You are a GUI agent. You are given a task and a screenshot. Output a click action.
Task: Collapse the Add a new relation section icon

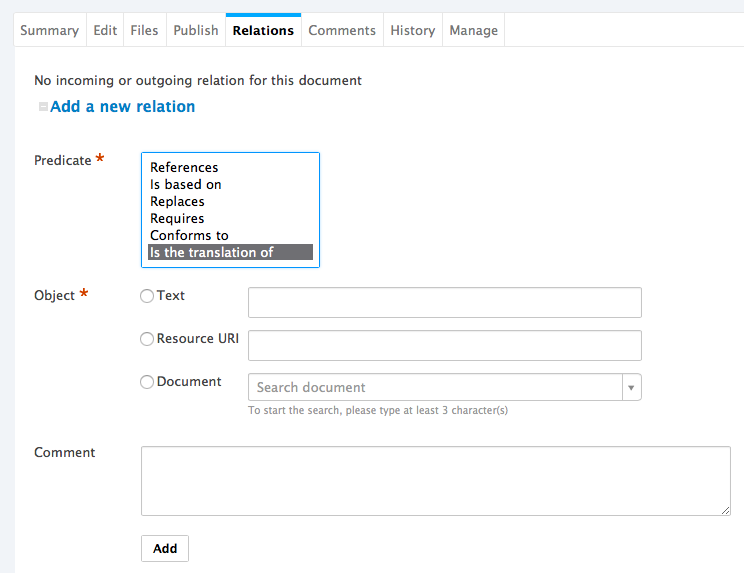pos(43,107)
